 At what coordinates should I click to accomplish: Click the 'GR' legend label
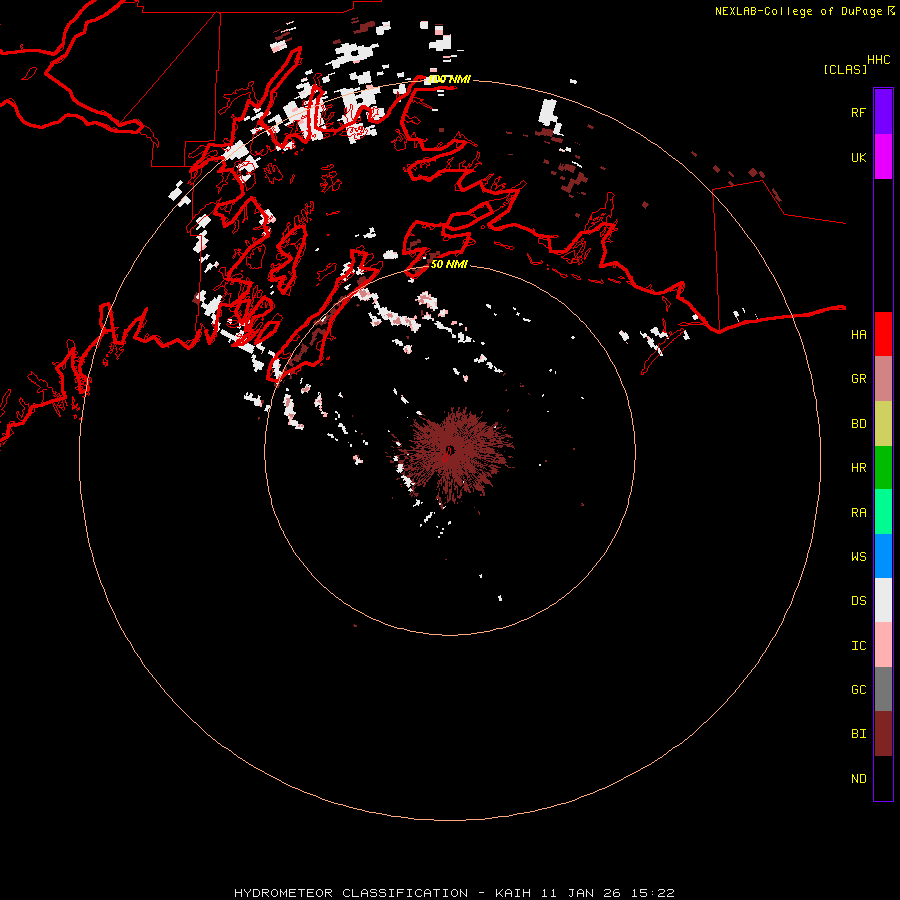click(x=858, y=379)
